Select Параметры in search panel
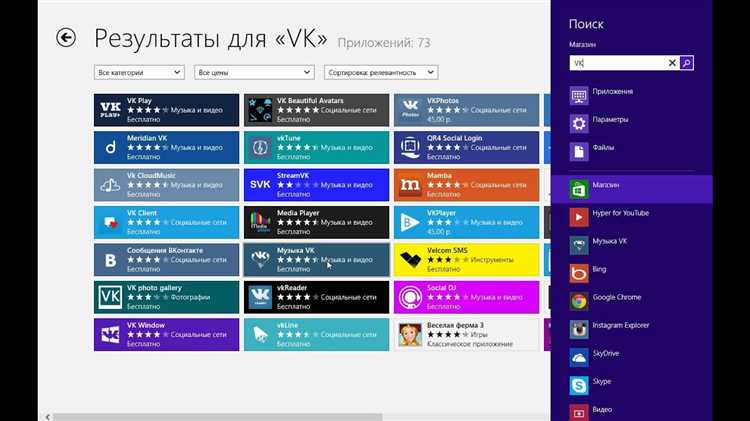 click(631, 124)
